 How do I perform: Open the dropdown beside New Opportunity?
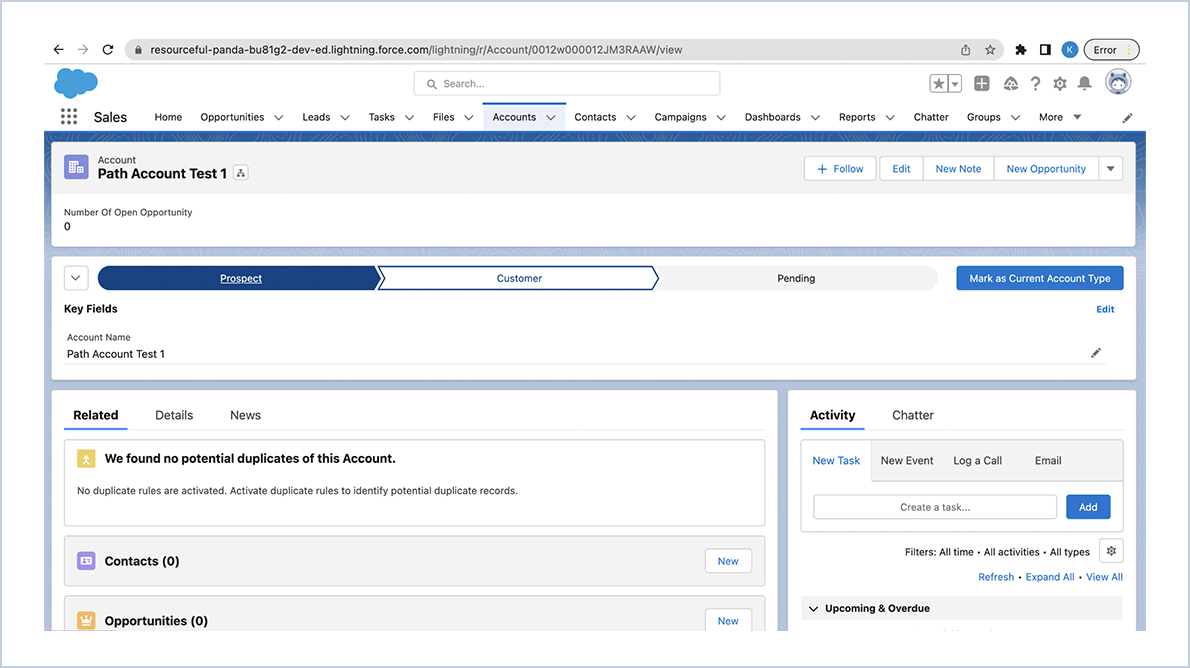coord(1110,168)
